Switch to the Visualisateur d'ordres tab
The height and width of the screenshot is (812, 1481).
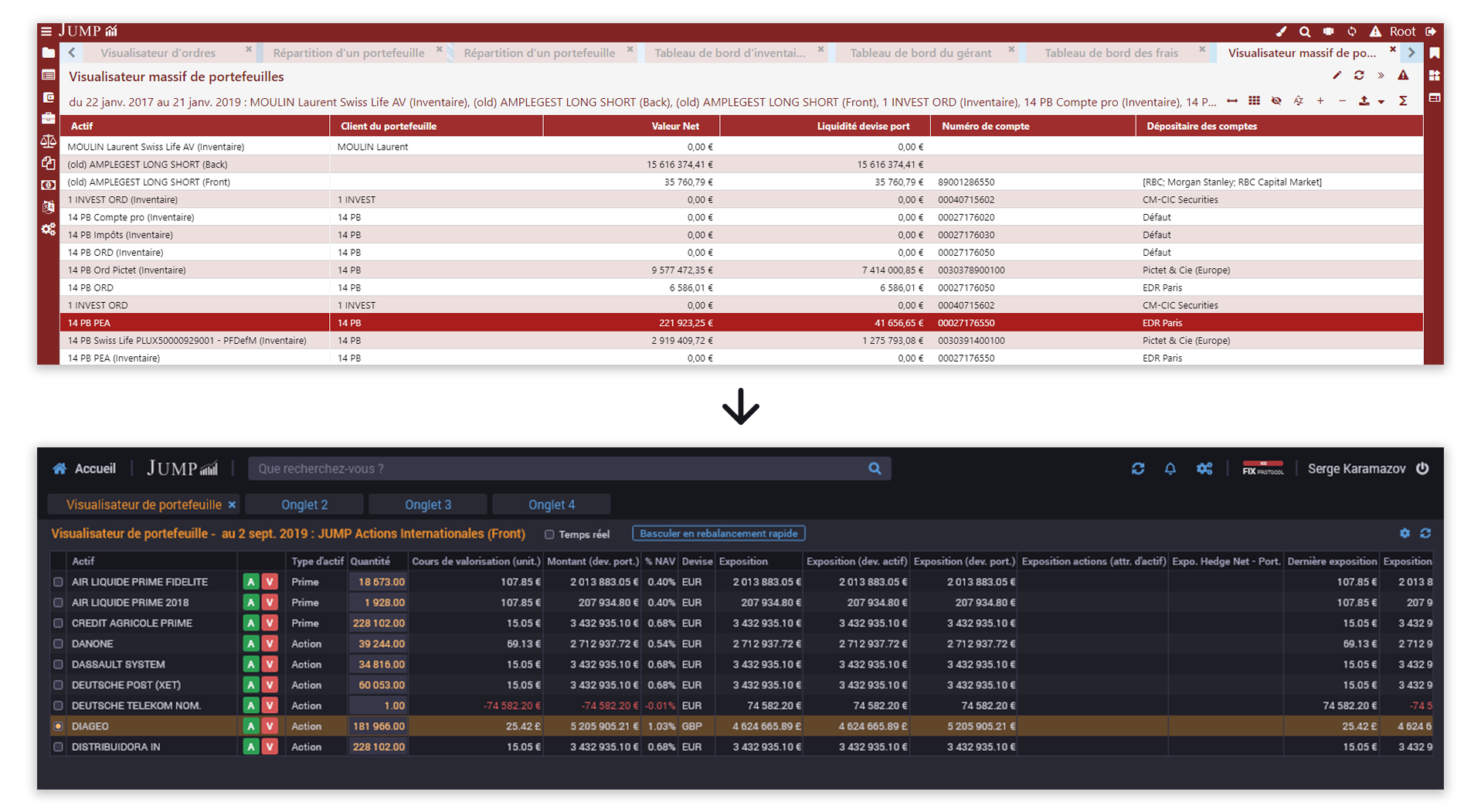click(158, 53)
